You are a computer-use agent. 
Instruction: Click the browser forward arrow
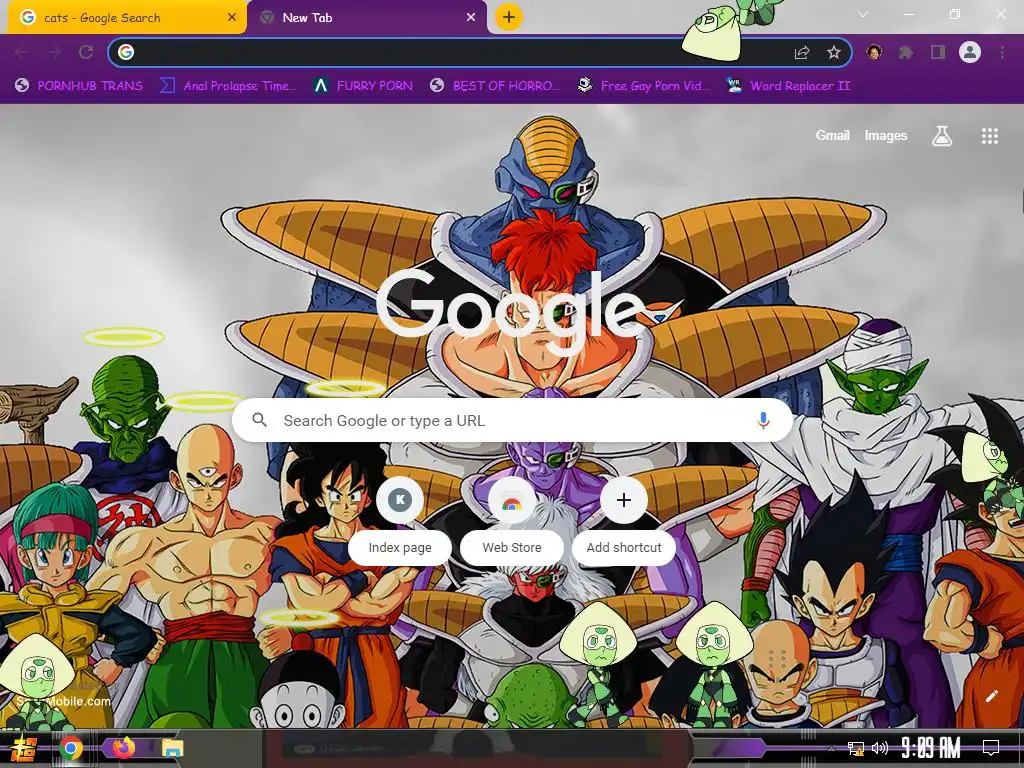click(54, 52)
